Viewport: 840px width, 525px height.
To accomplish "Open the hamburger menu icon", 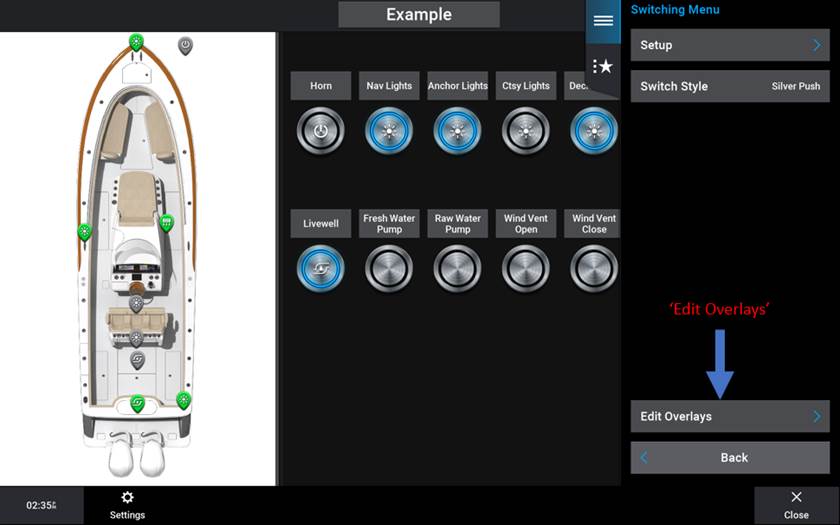I will [602, 21].
